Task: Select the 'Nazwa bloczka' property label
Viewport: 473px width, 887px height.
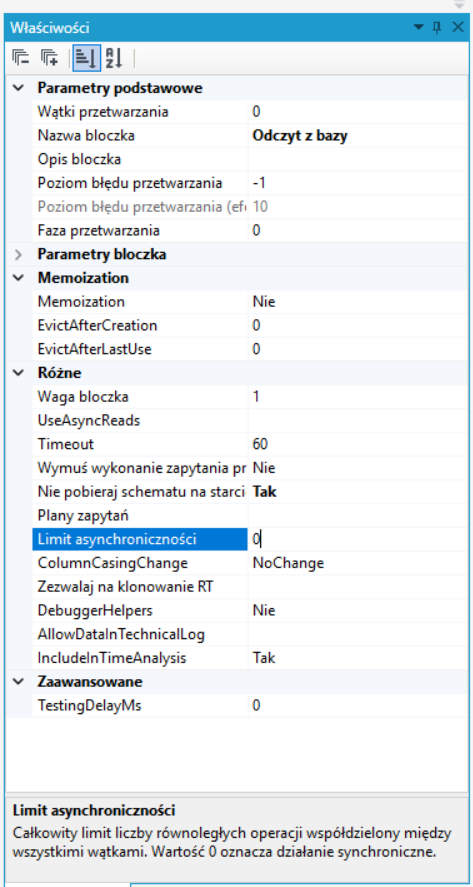Action: tap(86, 136)
